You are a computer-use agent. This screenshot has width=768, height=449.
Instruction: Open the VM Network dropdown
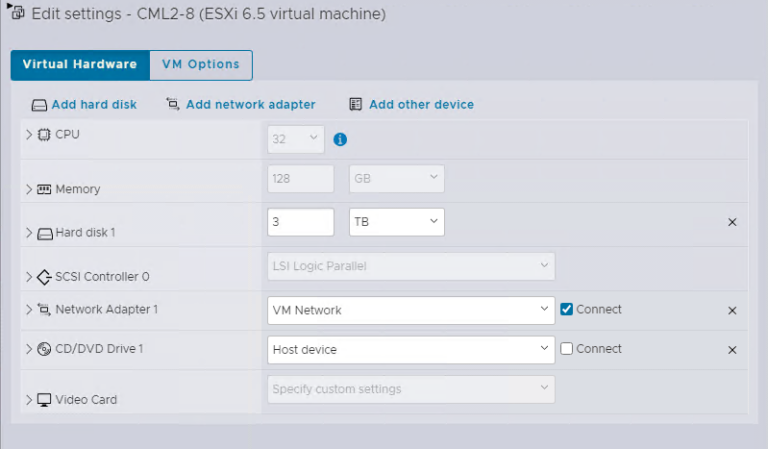click(410, 310)
